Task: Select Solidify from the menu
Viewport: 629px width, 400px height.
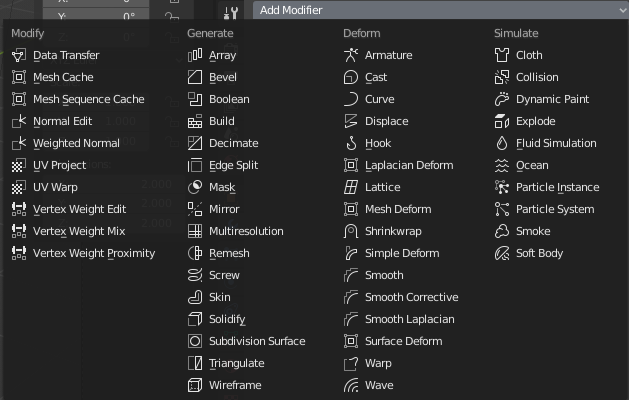Action: (x=227, y=319)
